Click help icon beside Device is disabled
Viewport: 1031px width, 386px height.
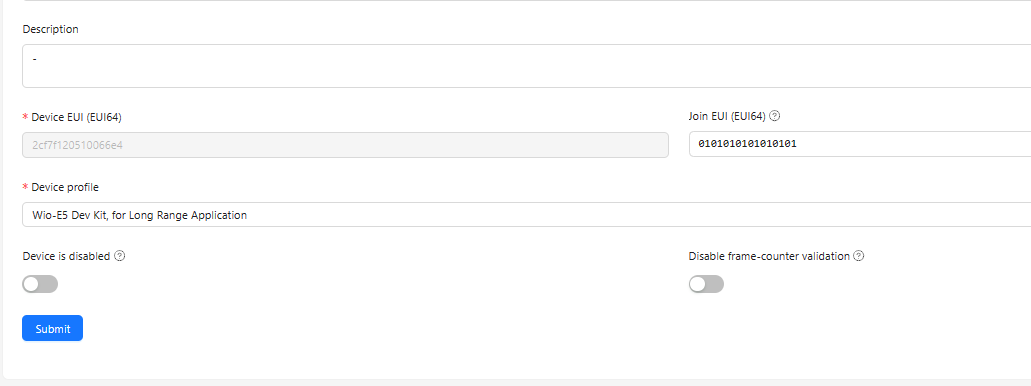pos(120,256)
